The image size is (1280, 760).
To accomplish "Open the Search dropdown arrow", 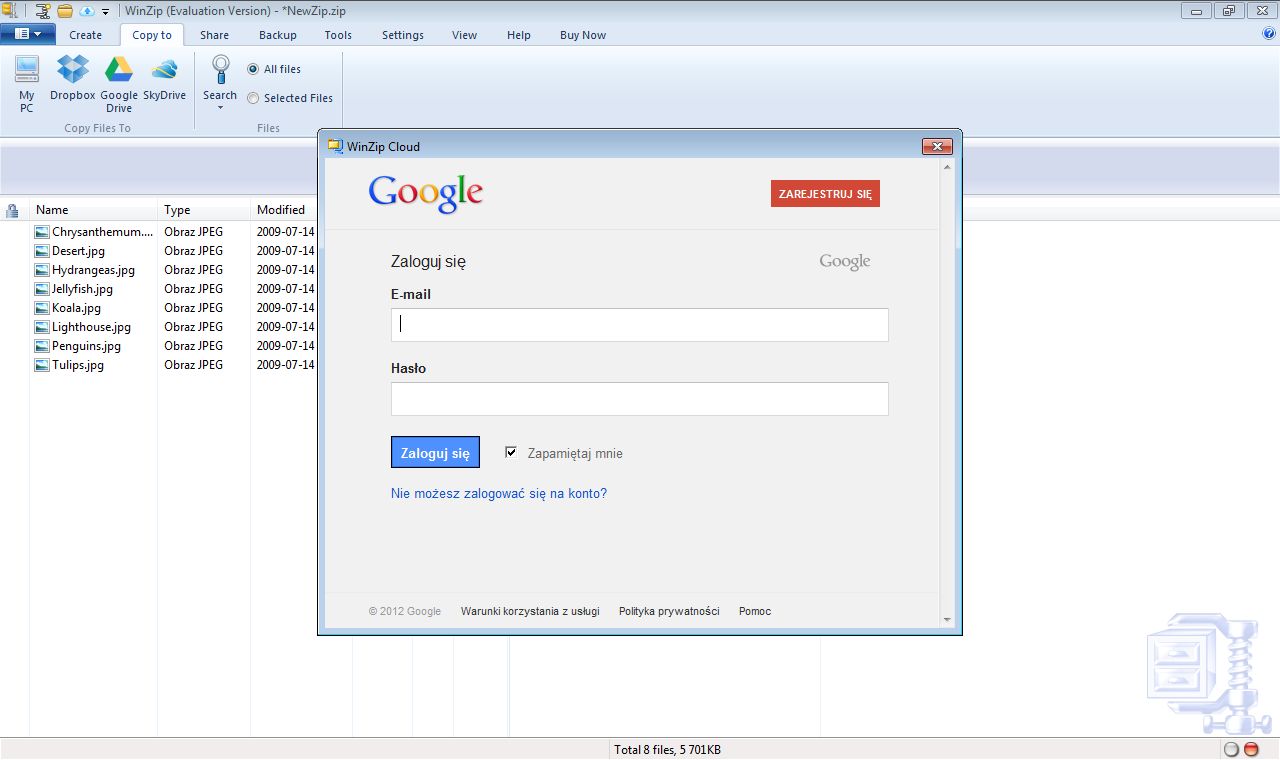I will pos(220,107).
